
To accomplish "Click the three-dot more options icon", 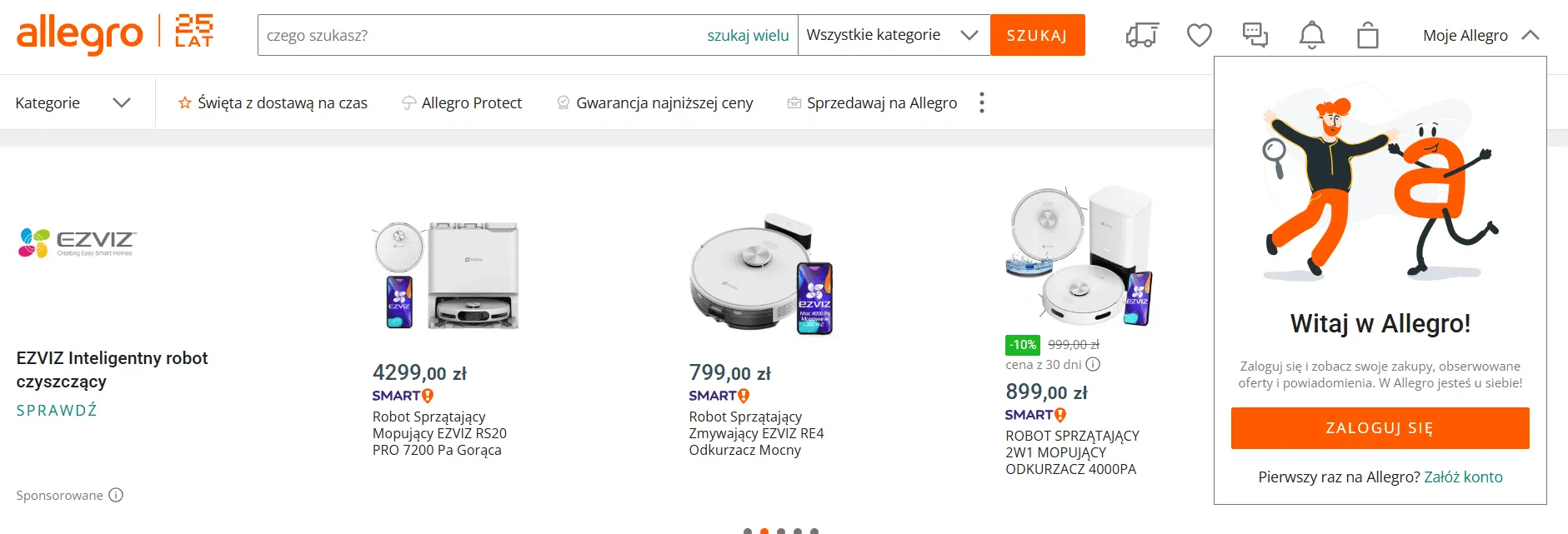I will [982, 102].
